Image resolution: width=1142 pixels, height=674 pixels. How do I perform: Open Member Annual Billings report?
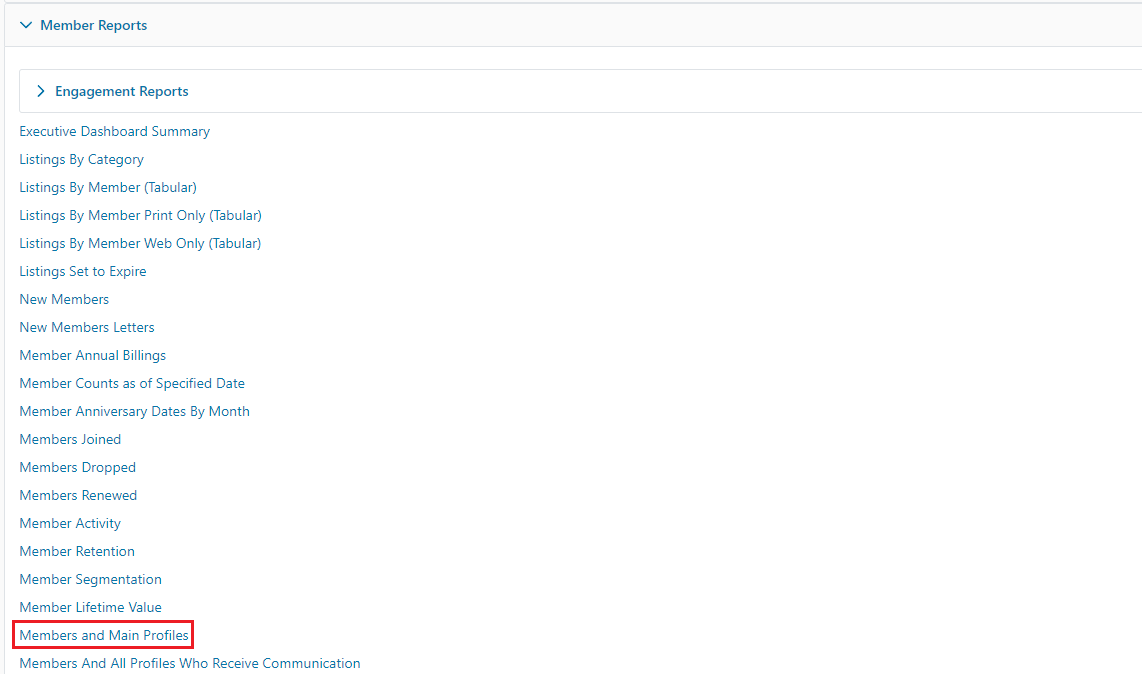(92, 356)
